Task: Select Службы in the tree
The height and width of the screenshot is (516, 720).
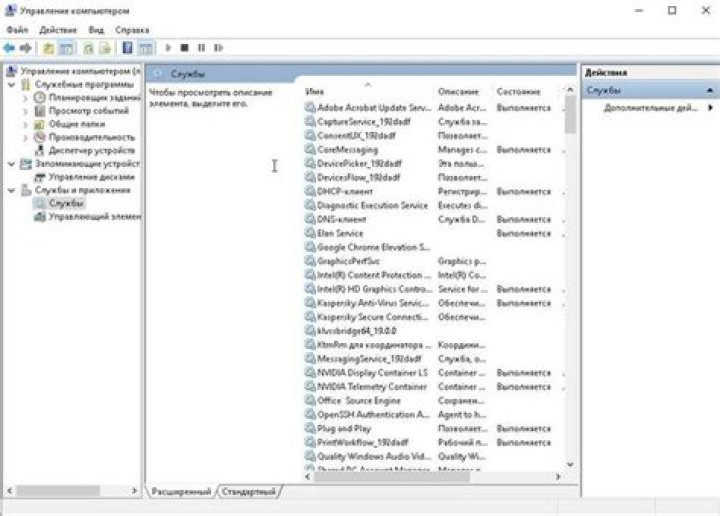Action: coord(67,203)
